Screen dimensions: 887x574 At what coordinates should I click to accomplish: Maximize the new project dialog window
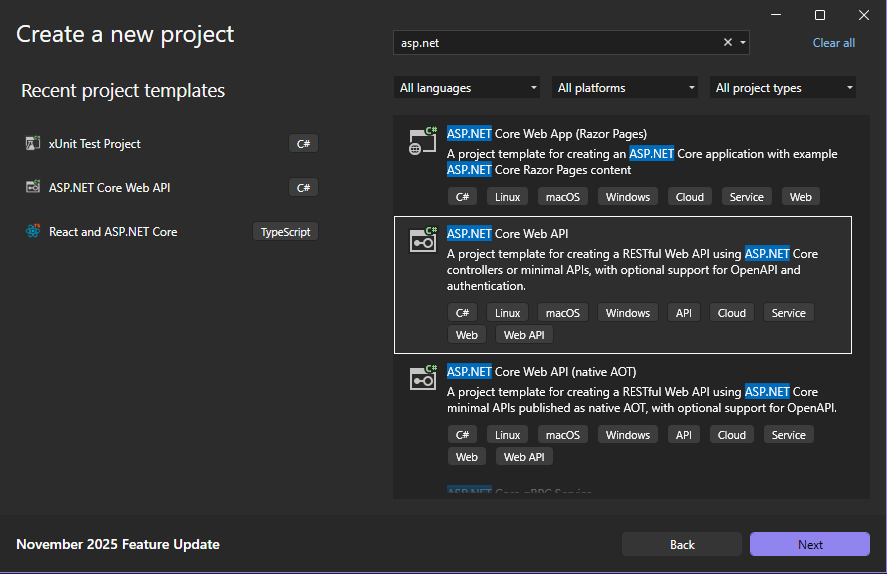tap(820, 15)
